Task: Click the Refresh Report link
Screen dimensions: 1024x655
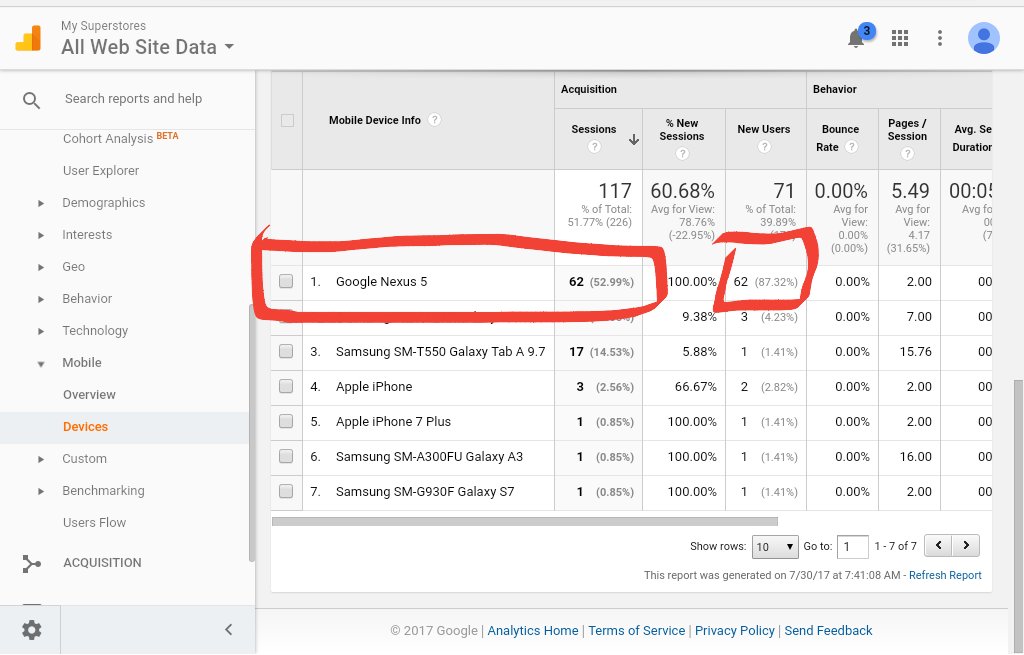Action: click(x=945, y=575)
